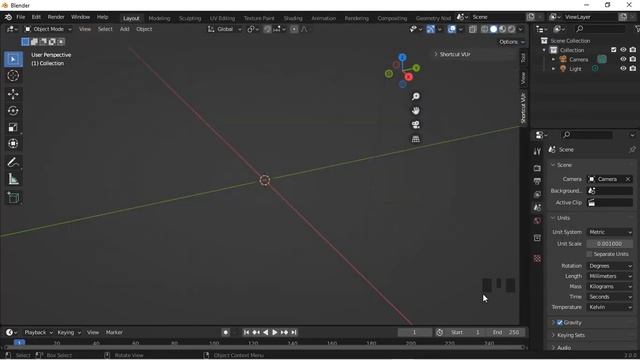
Task: Select the Move tool
Action: tap(13, 94)
